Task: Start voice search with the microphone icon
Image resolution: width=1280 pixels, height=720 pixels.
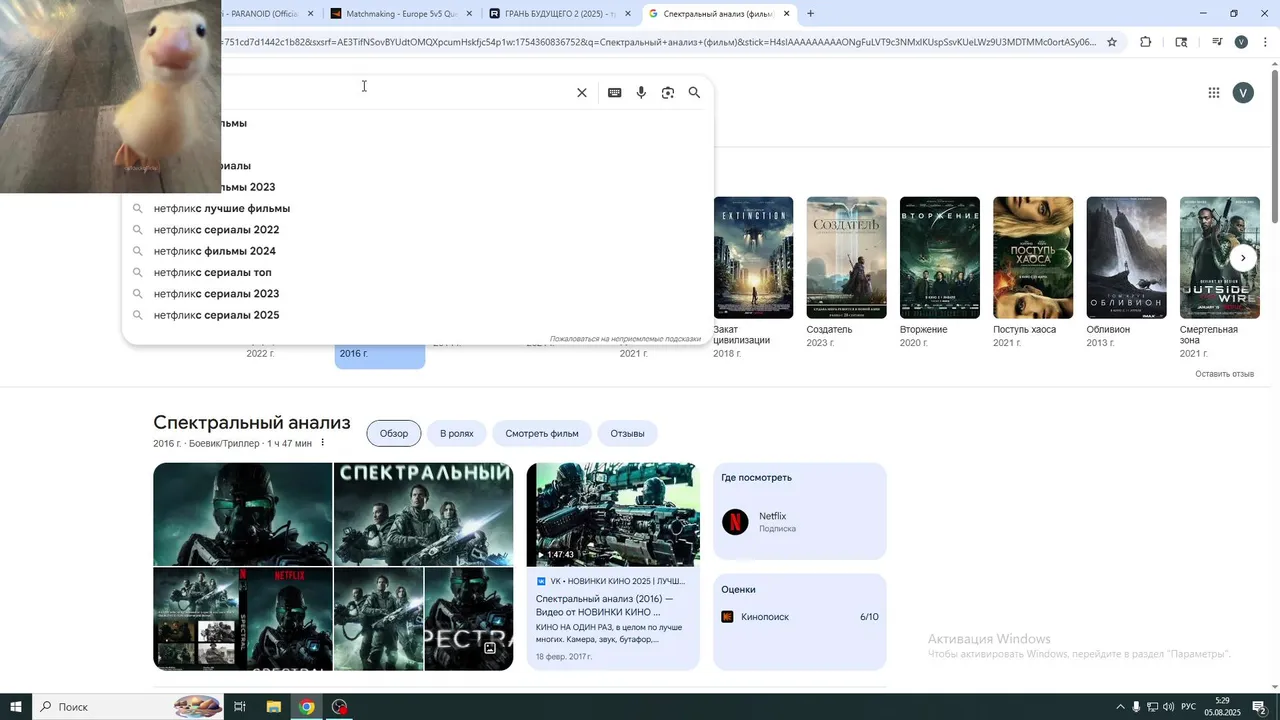Action: pyautogui.click(x=641, y=93)
